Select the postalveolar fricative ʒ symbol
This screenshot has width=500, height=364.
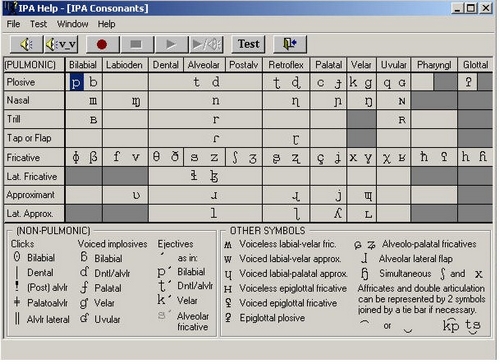click(253, 159)
